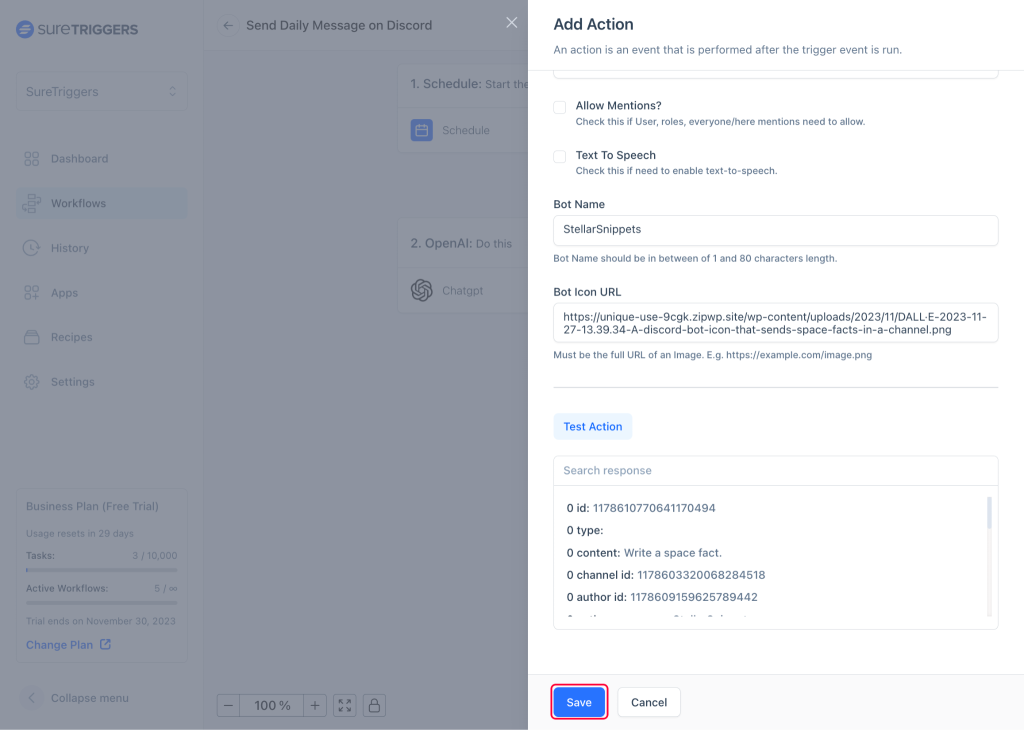Click the Schedule trigger icon
This screenshot has width=1024, height=730.
[x=421, y=130]
